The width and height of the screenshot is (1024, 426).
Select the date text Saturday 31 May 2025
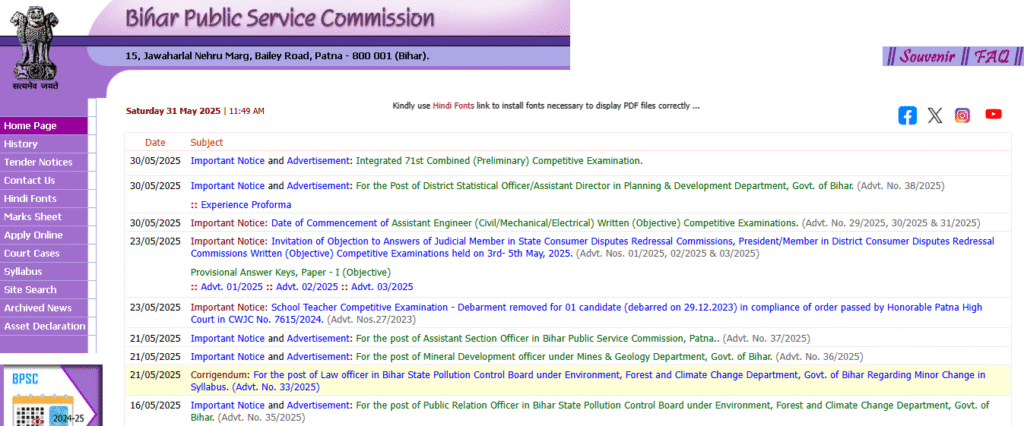(174, 111)
